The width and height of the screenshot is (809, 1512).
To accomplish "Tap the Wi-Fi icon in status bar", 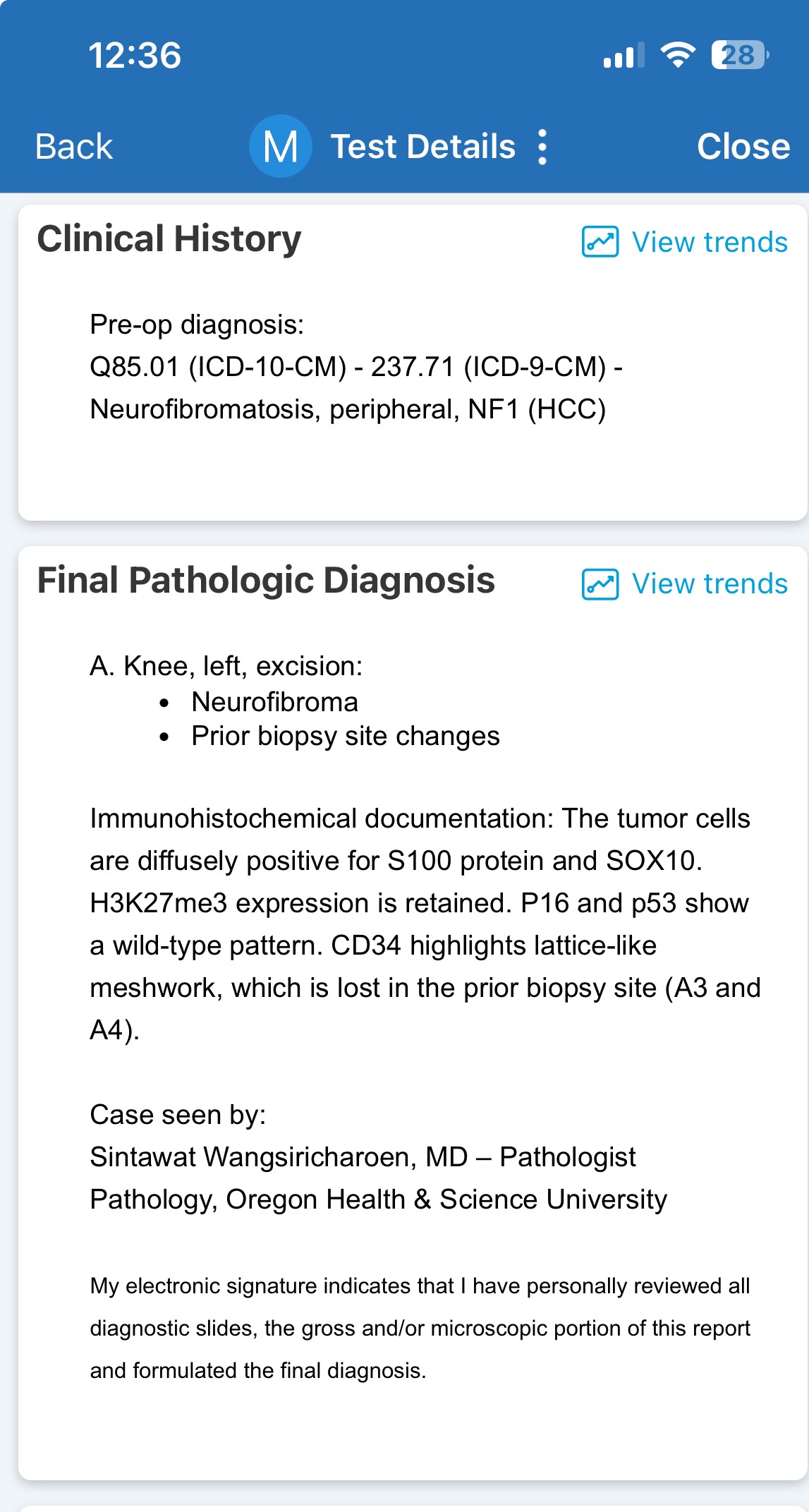I will (678, 55).
